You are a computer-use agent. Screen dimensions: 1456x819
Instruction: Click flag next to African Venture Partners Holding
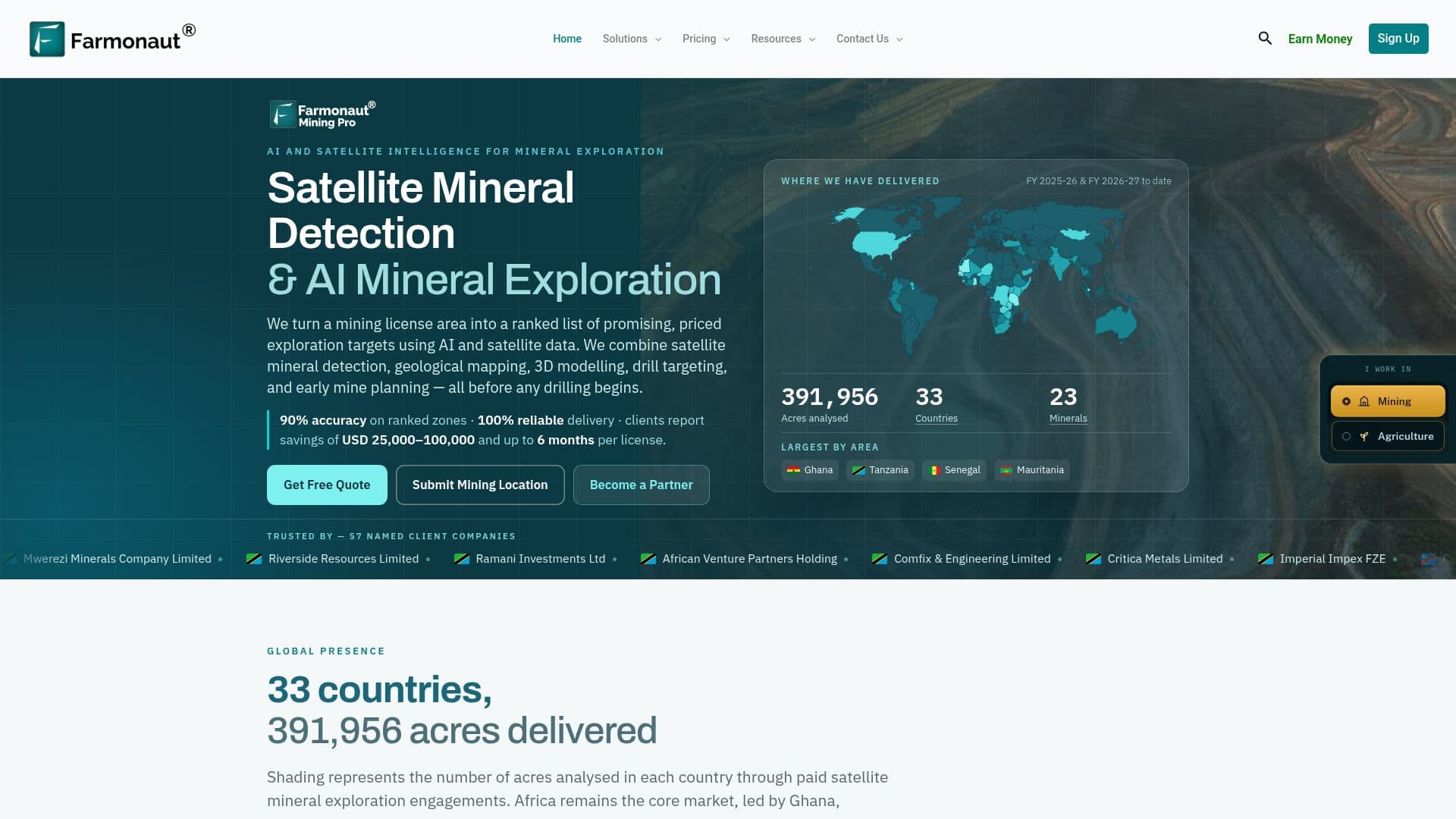[x=648, y=559]
